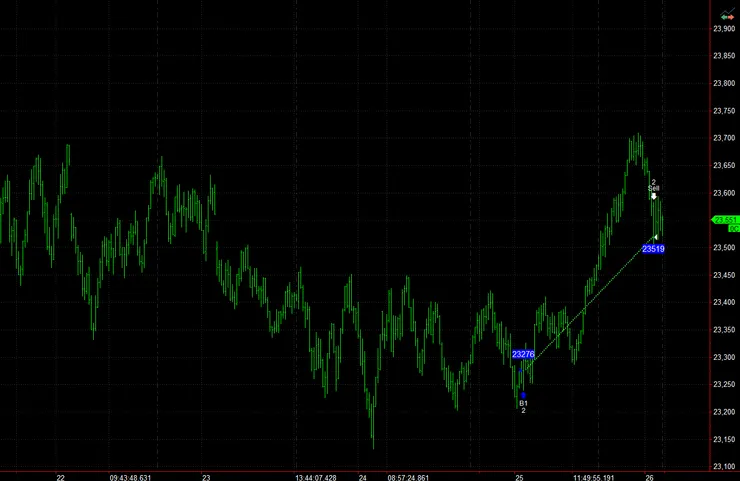The width and height of the screenshot is (740, 481).
Task: Click the 23,400 price axis label
Action: [x=724, y=303]
